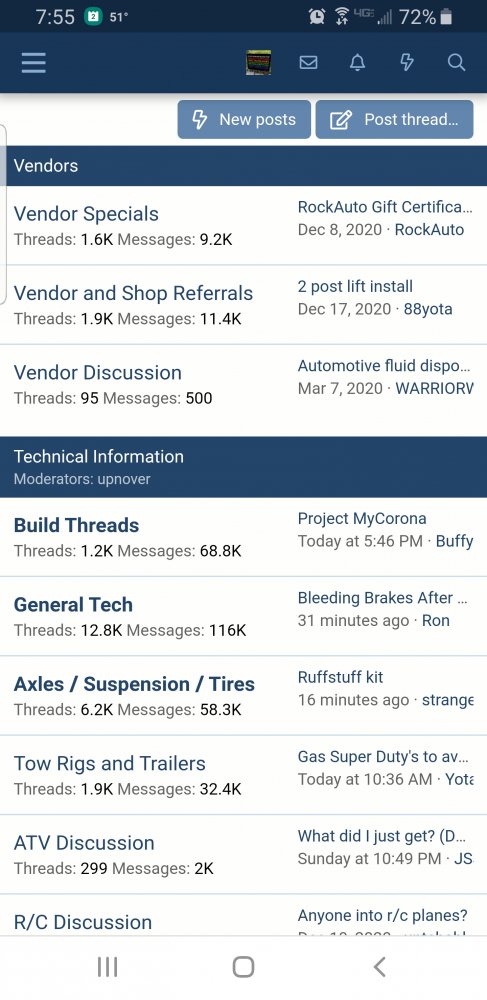
Task: Tap the user avatar thumbnail
Action: (259, 62)
